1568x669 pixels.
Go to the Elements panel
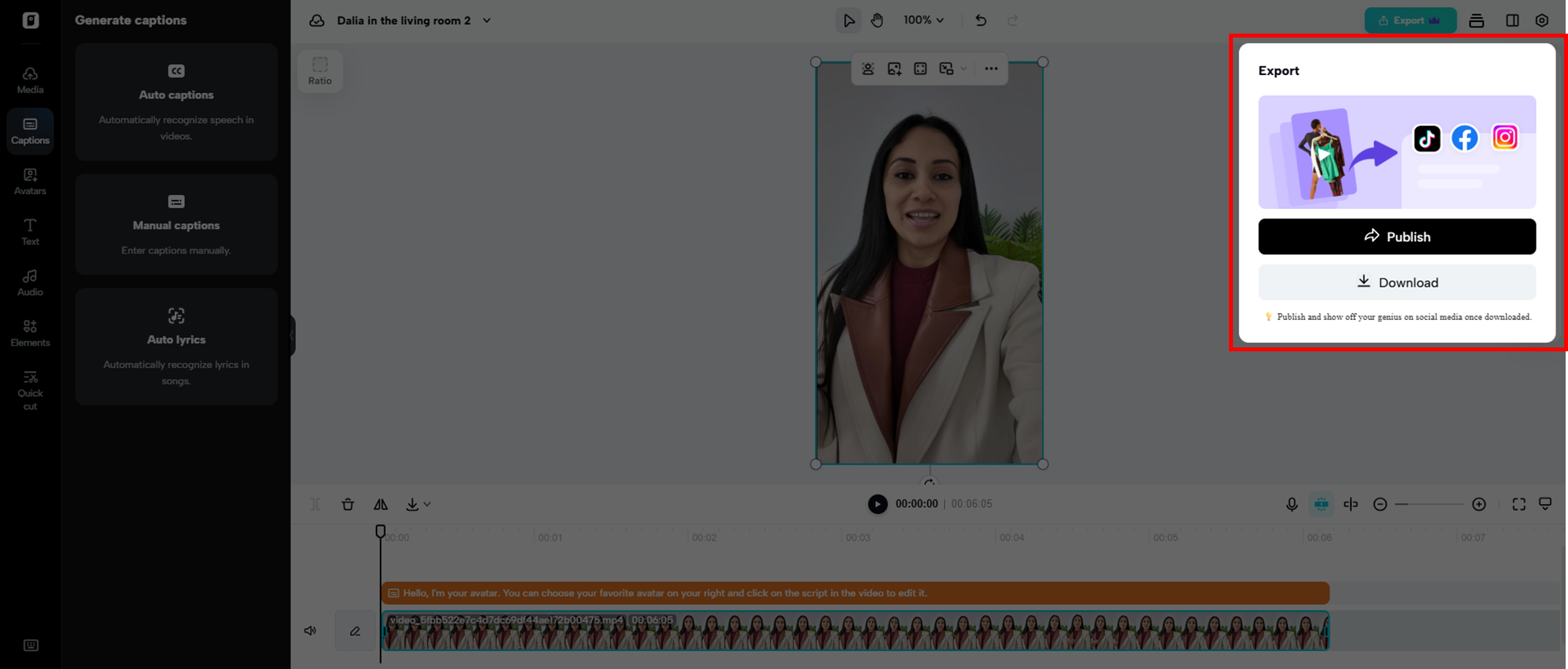[x=30, y=333]
